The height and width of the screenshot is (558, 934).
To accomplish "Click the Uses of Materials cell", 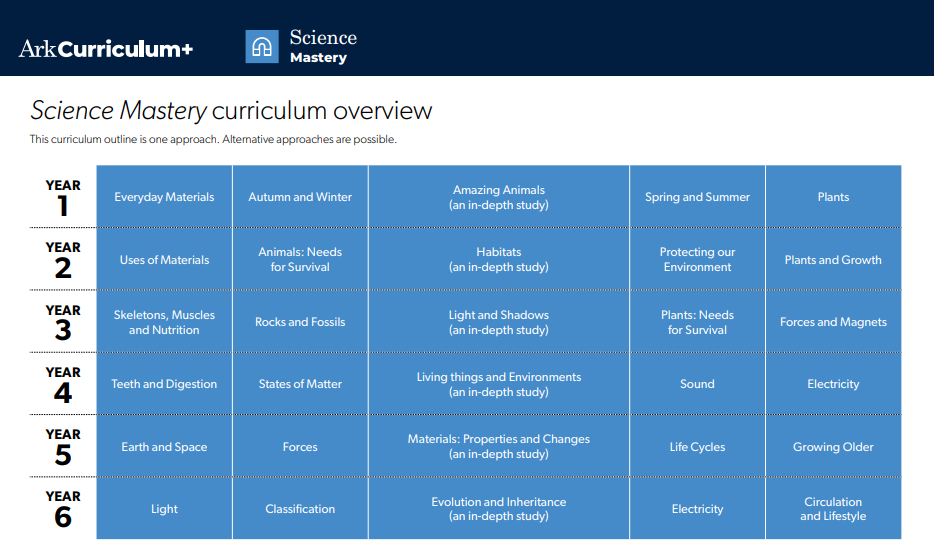I will (x=164, y=260).
